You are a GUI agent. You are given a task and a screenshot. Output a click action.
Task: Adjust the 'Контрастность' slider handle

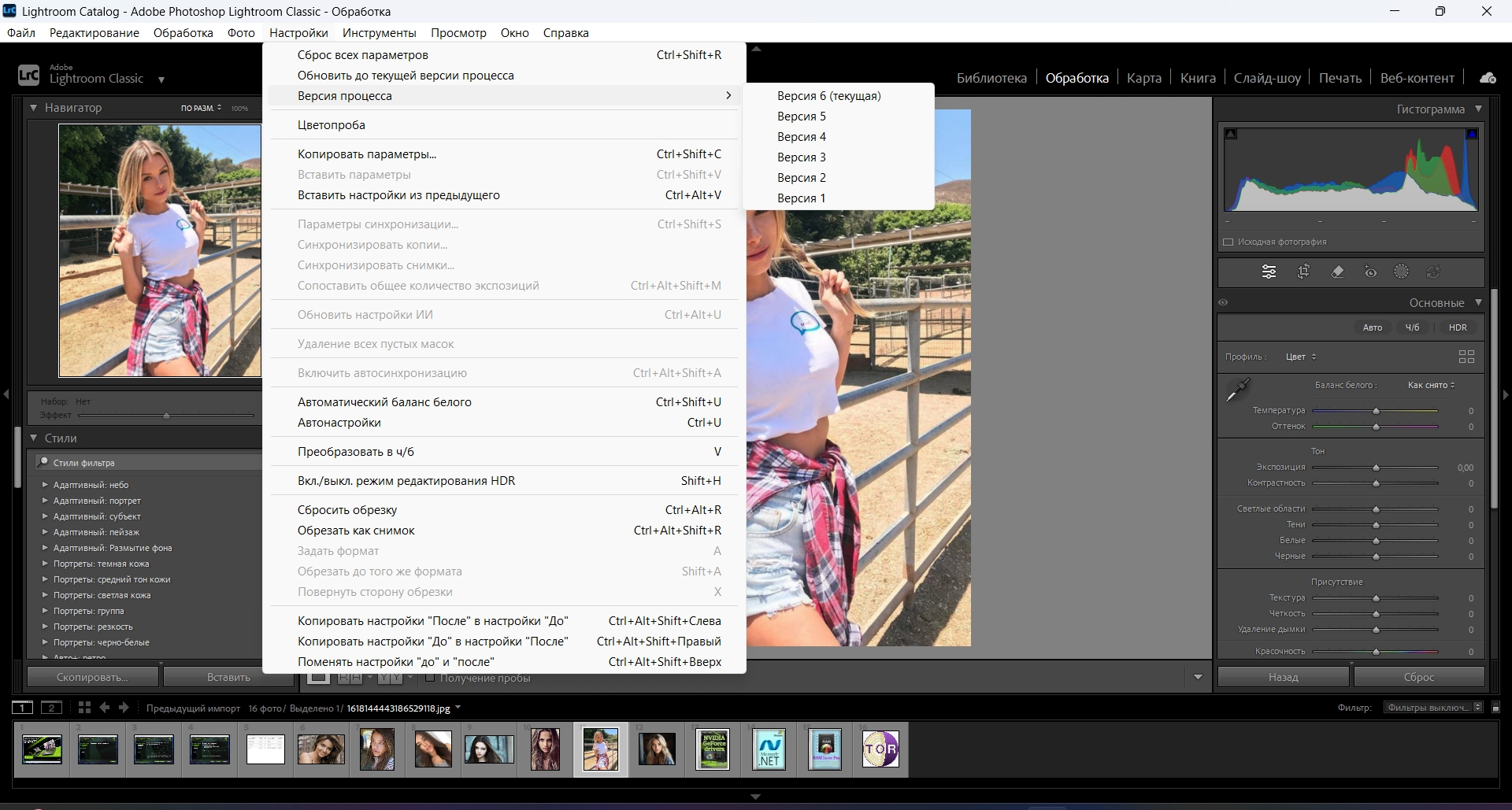tap(1376, 483)
